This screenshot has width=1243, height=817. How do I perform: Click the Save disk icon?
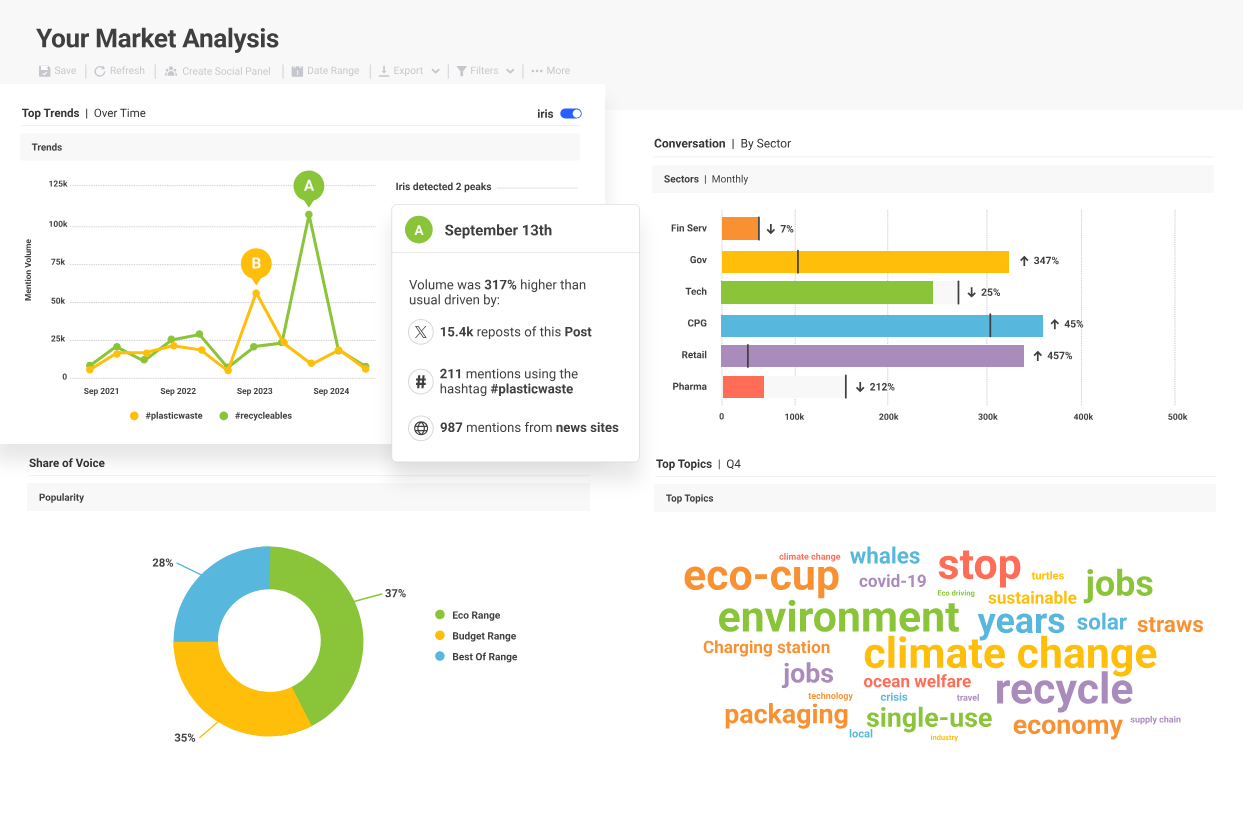click(44, 71)
